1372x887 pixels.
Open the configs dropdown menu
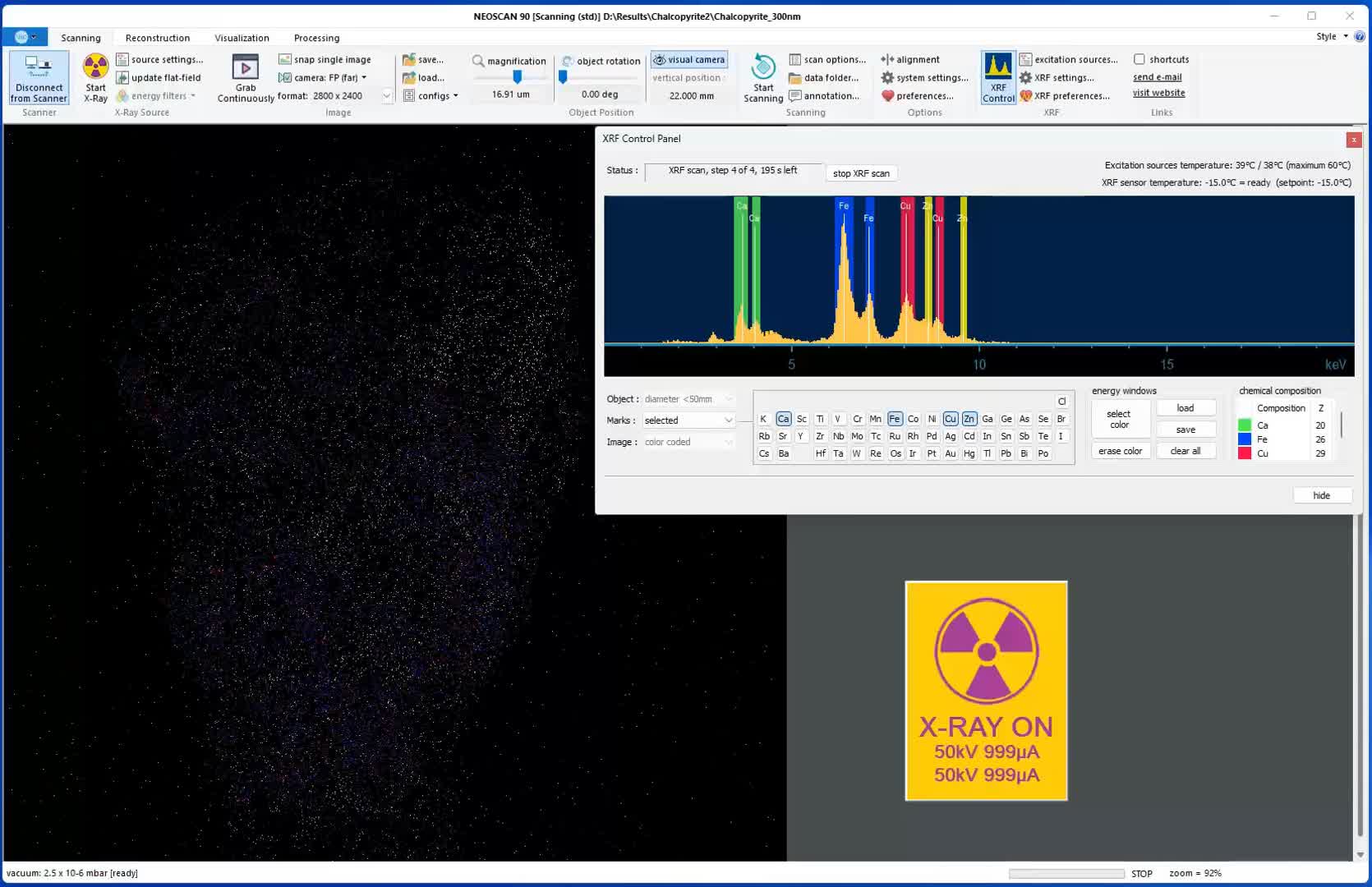coord(431,96)
